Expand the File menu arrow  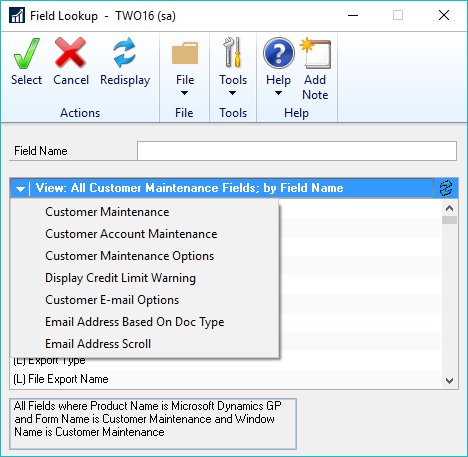tap(184, 93)
